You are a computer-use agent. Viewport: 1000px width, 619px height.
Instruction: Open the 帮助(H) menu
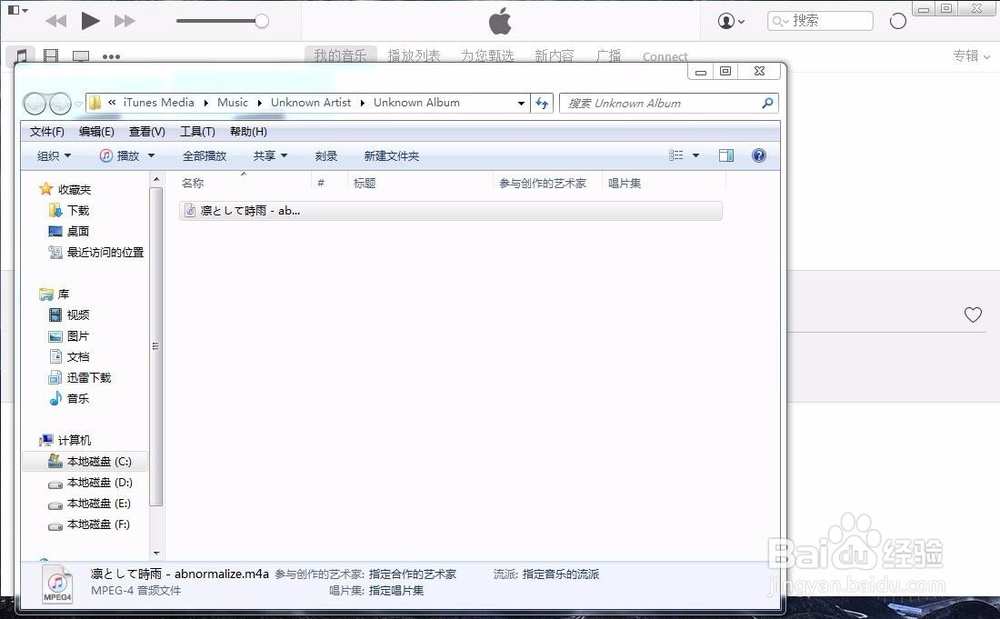[248, 132]
